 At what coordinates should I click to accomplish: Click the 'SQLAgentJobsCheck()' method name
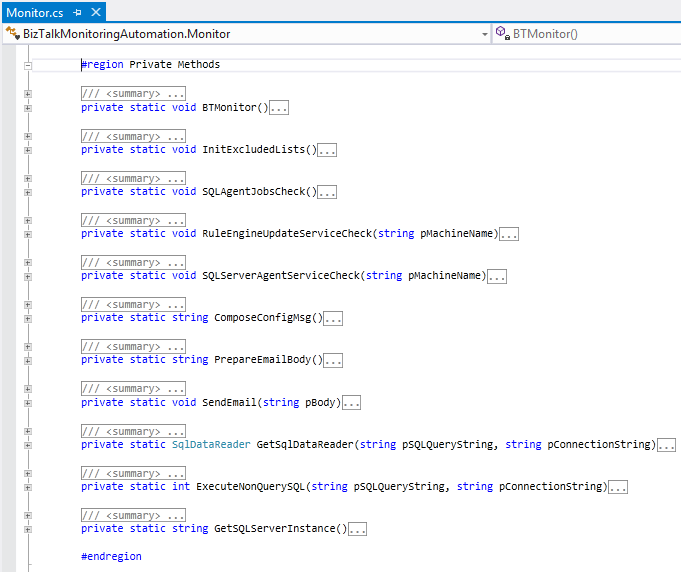[259, 192]
